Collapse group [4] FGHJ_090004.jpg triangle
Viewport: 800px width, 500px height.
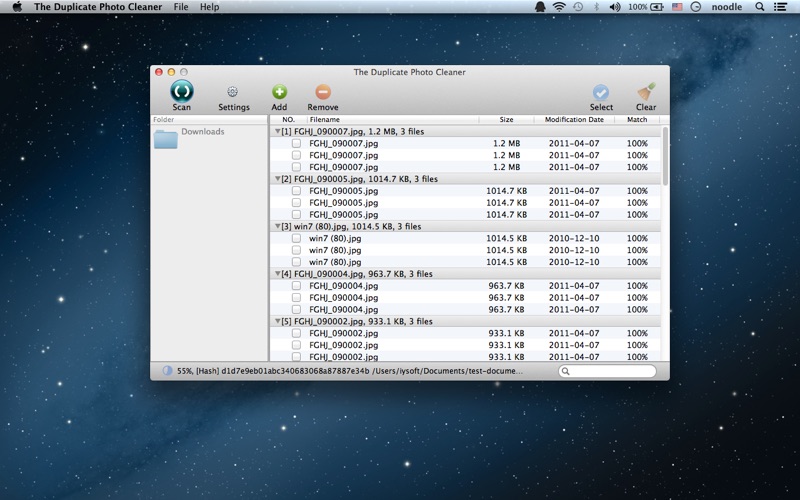(278, 273)
